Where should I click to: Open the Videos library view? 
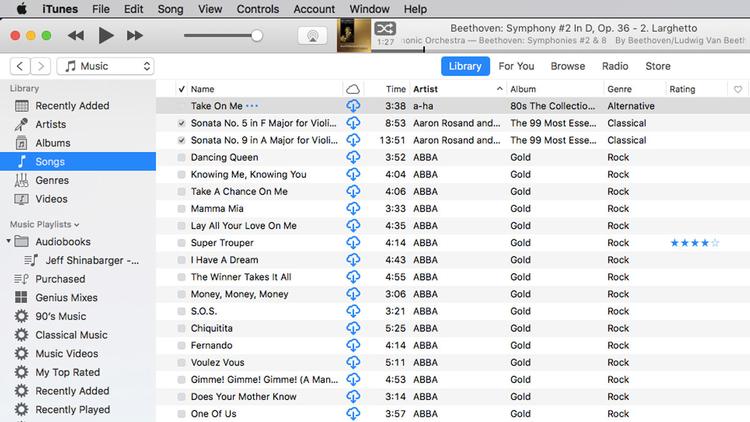(x=78, y=199)
